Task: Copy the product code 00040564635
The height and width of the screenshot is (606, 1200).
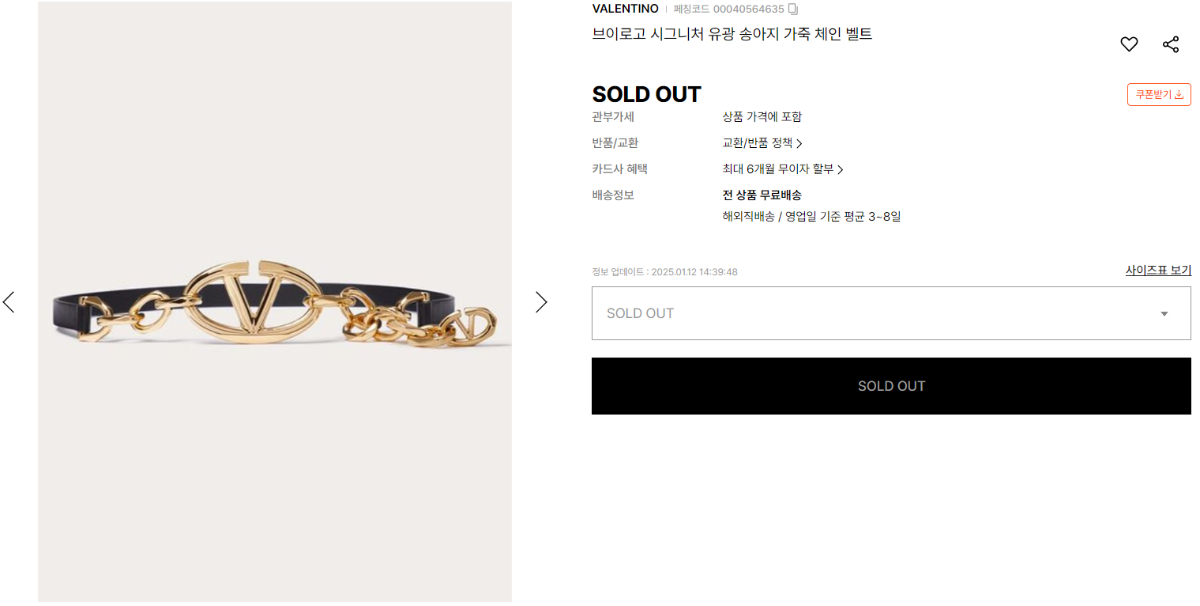Action: [793, 9]
